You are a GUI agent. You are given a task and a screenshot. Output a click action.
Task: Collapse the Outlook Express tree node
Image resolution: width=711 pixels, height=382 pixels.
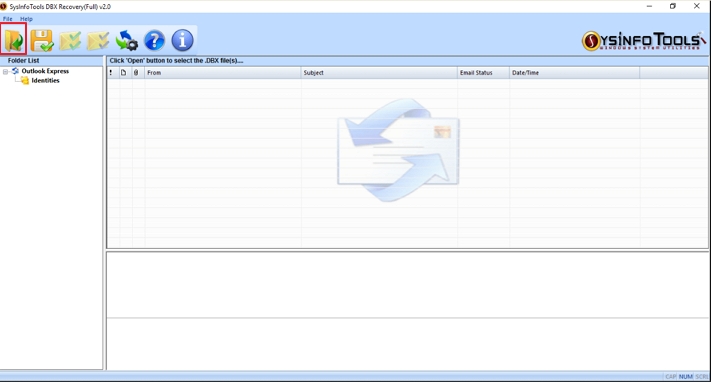pyautogui.click(x=5, y=71)
